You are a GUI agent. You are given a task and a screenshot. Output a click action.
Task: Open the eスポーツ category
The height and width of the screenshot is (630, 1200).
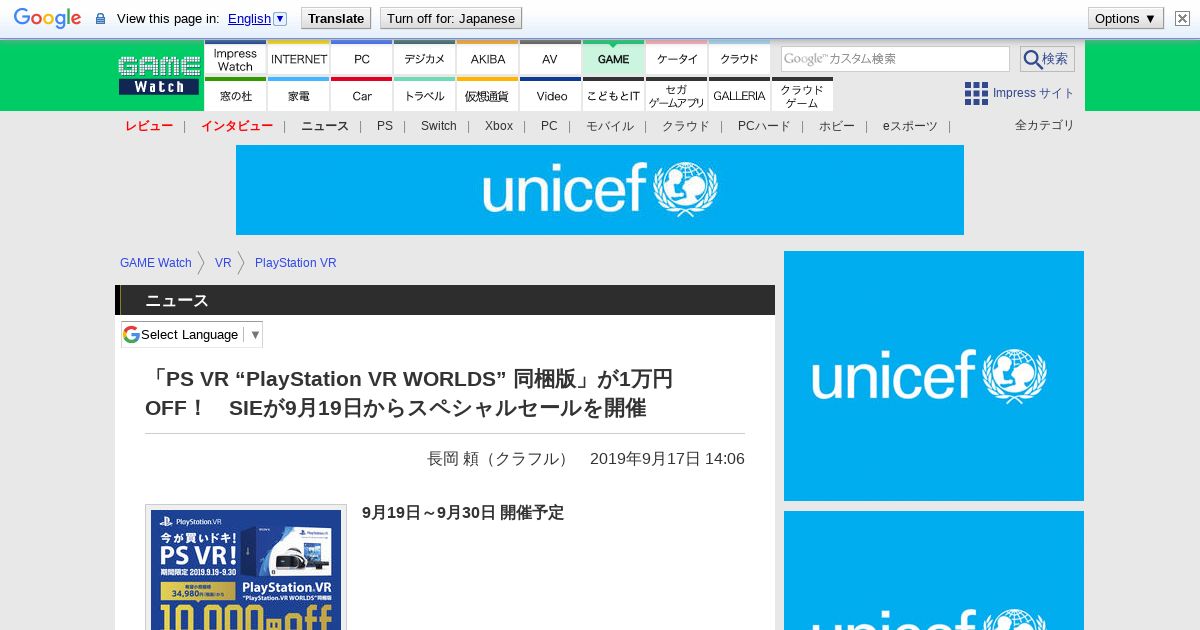pos(910,126)
